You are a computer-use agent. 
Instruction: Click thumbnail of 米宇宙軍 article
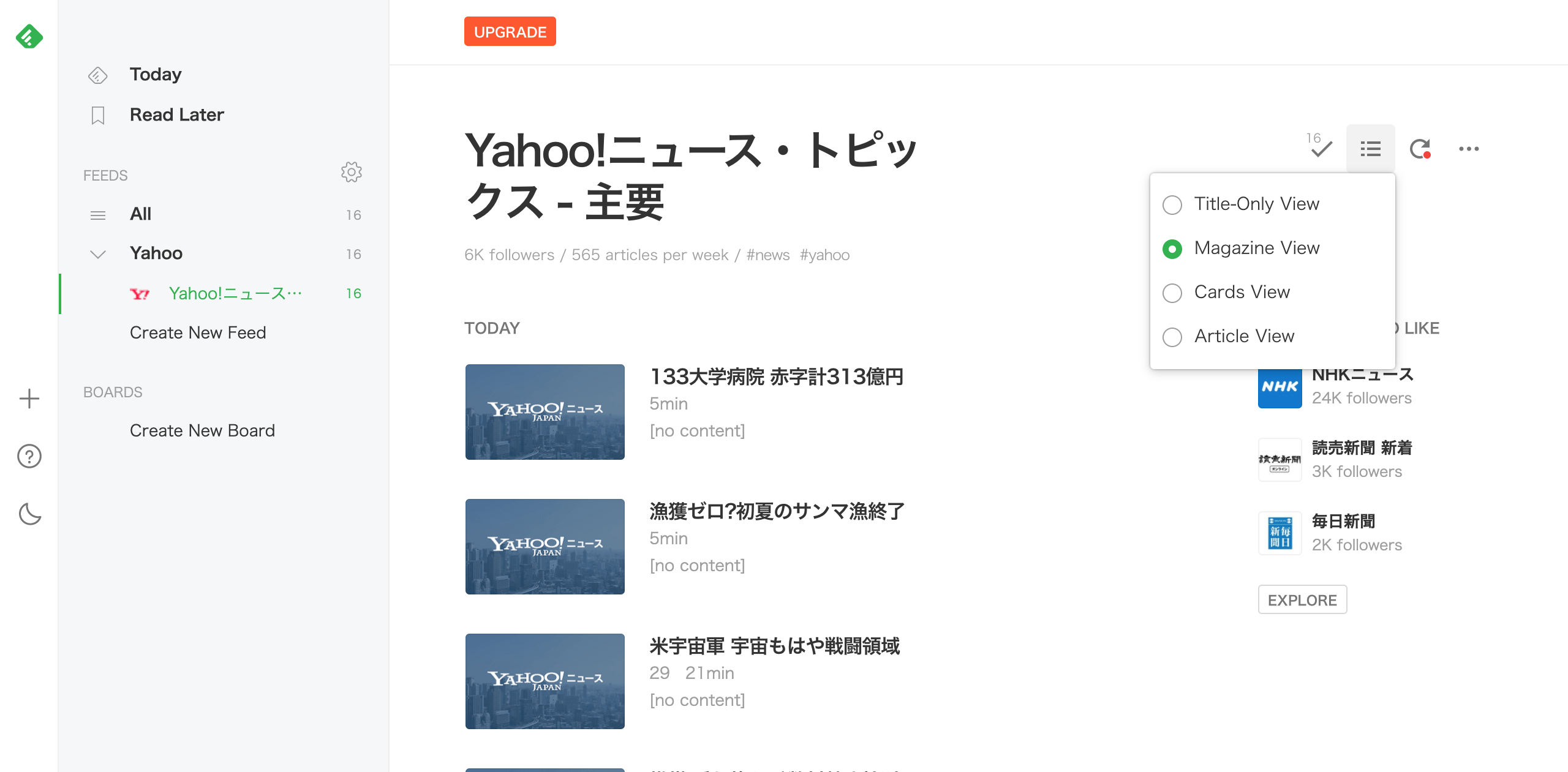click(x=545, y=681)
